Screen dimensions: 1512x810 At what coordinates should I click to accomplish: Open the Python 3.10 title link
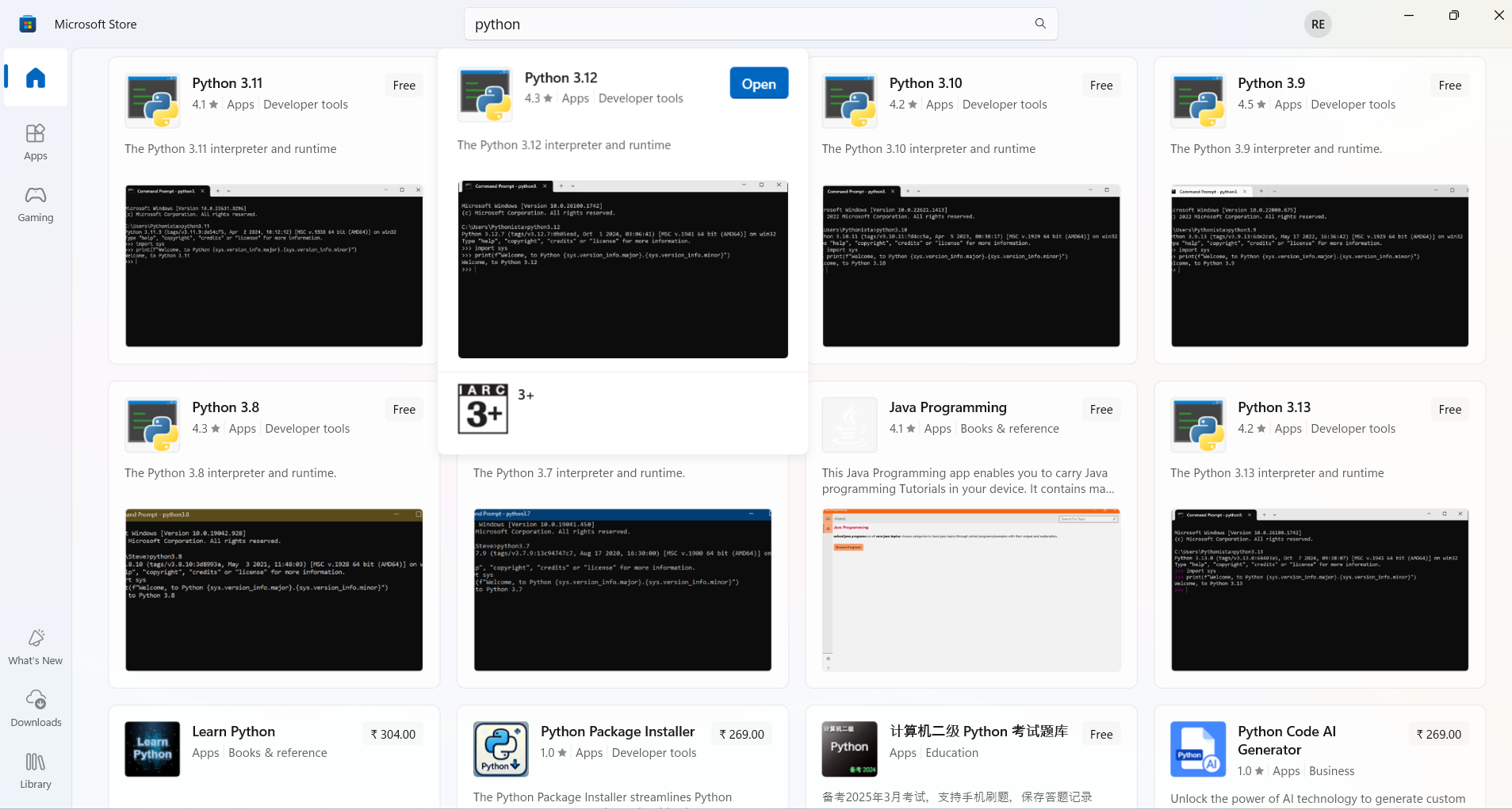(x=926, y=83)
